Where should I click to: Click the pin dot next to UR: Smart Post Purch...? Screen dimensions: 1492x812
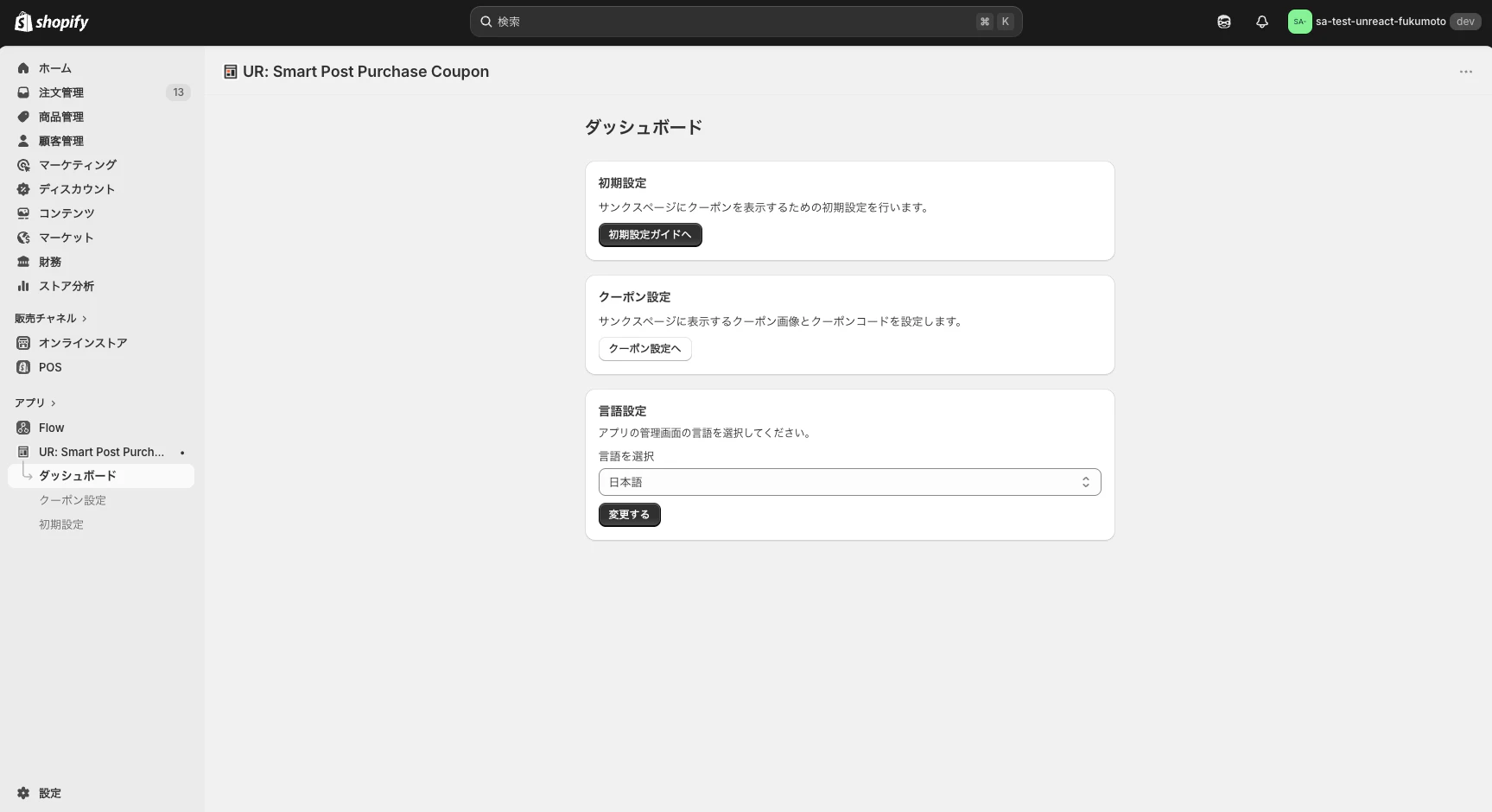[x=182, y=453]
